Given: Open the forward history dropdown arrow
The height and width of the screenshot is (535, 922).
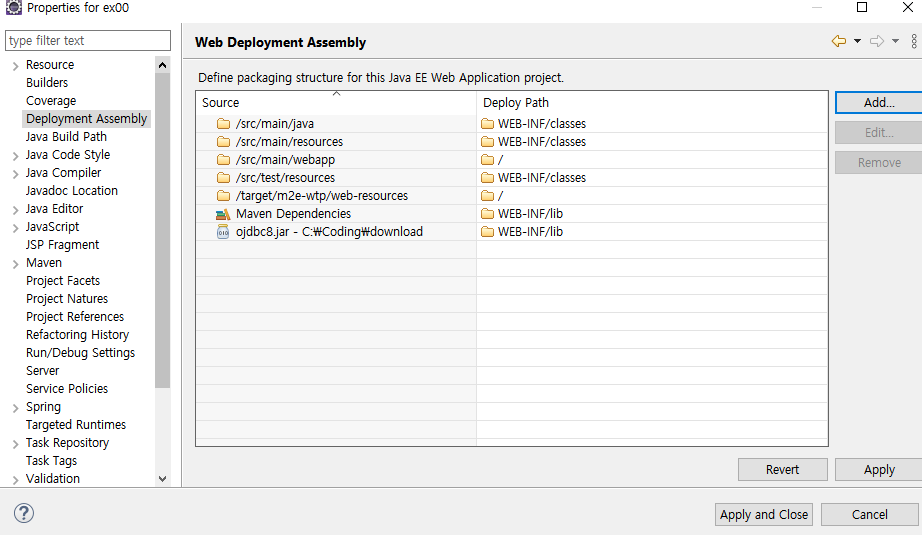Looking at the screenshot, I should (896, 41).
